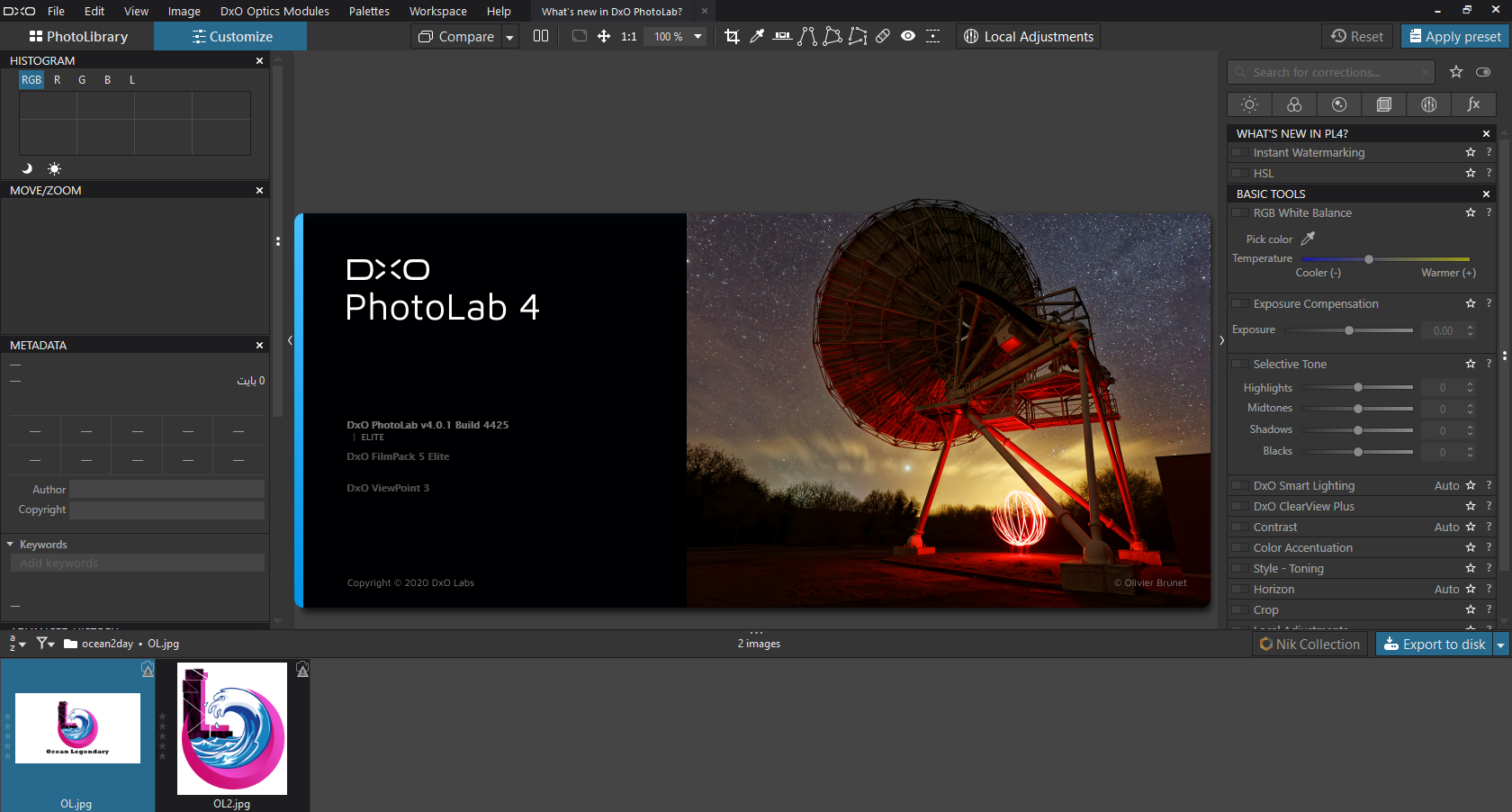Favorite the HSL tool star
This screenshot has height=812, width=1512.
1471,173
